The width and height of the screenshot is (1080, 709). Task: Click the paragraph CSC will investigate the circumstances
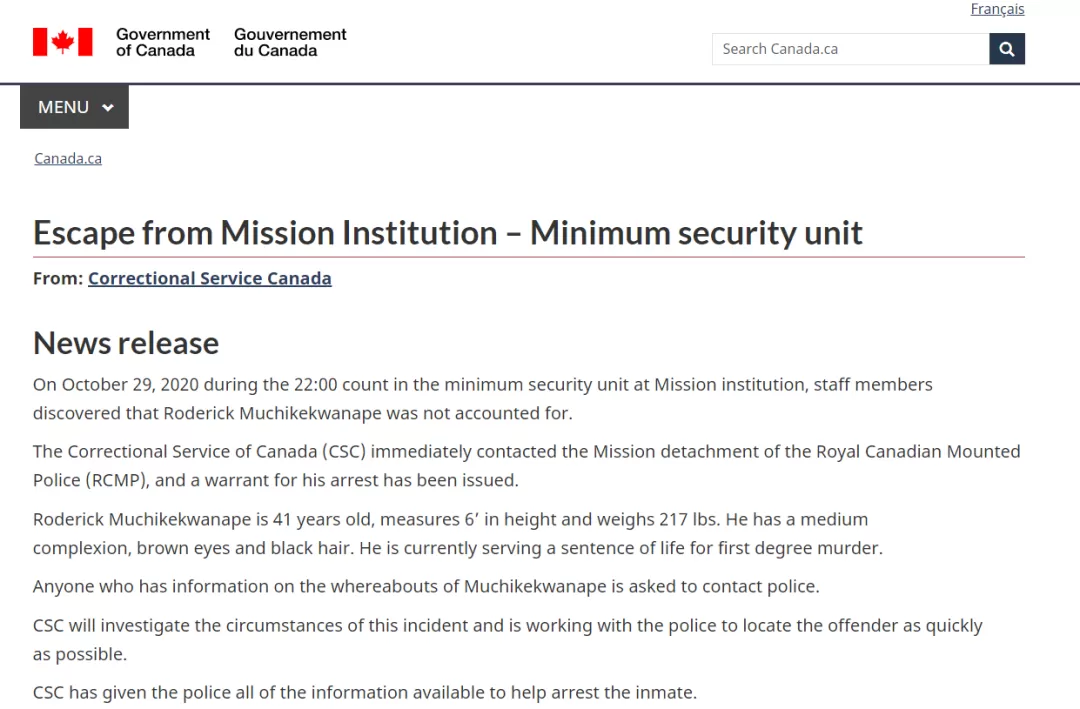(x=508, y=639)
